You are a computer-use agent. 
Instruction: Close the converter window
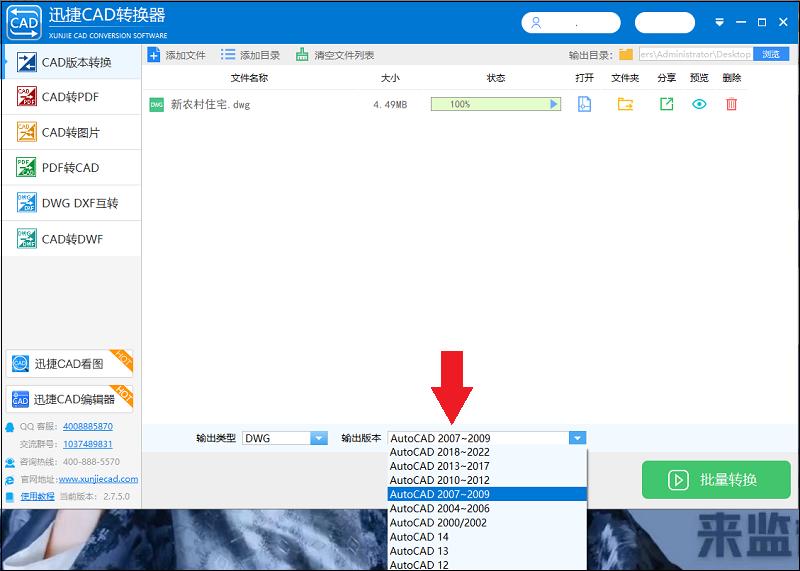click(x=783, y=22)
